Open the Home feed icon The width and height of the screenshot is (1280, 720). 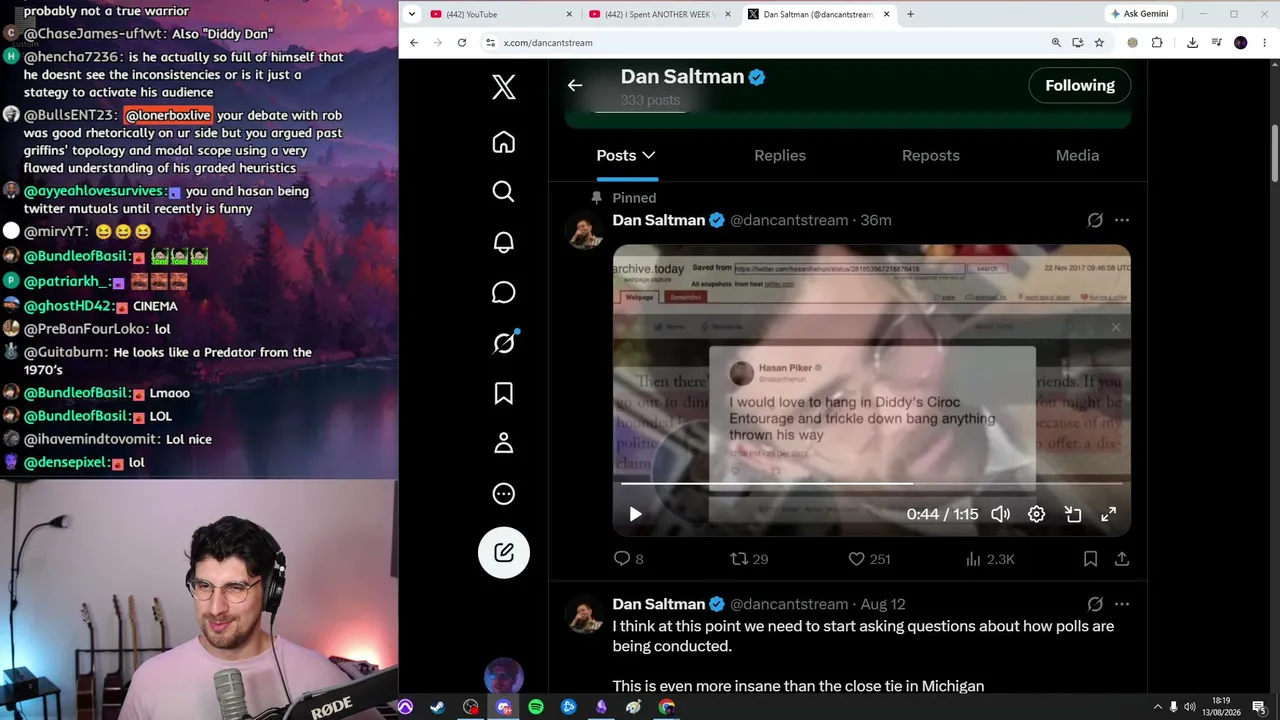(504, 142)
